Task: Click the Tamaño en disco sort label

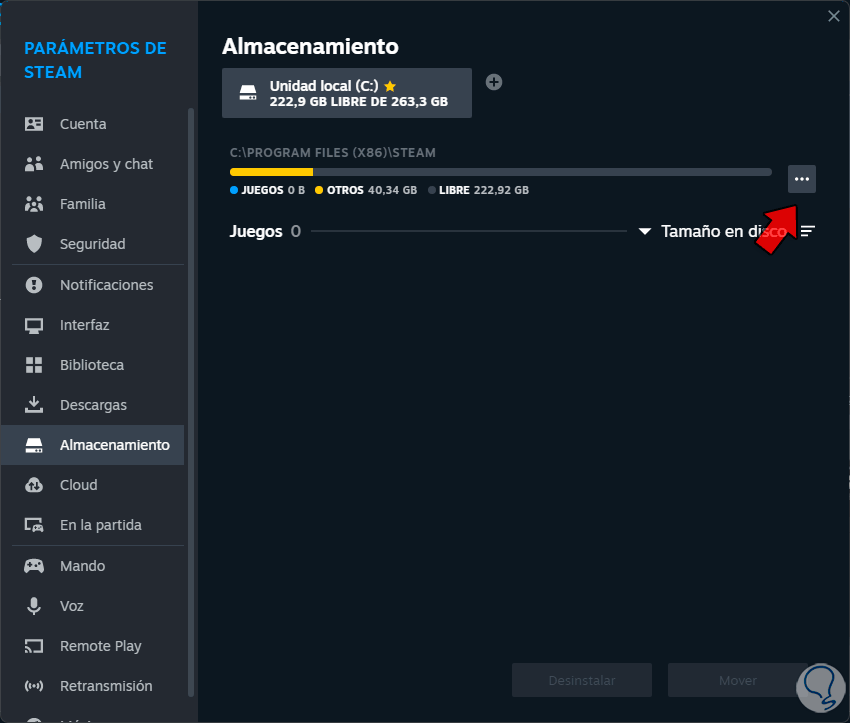Action: point(724,231)
